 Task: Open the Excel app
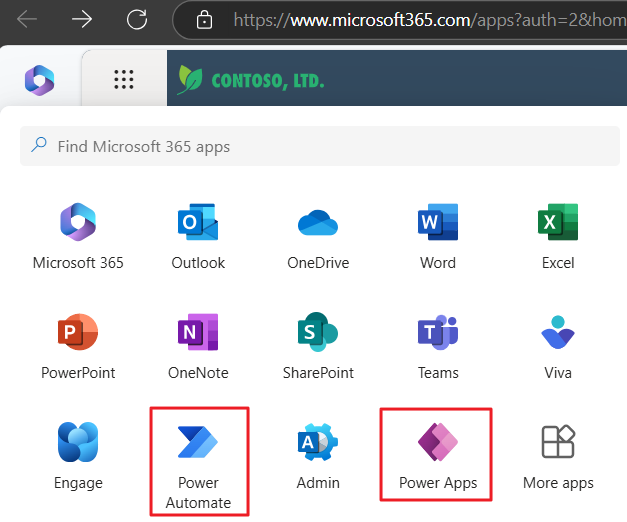pyautogui.click(x=558, y=236)
